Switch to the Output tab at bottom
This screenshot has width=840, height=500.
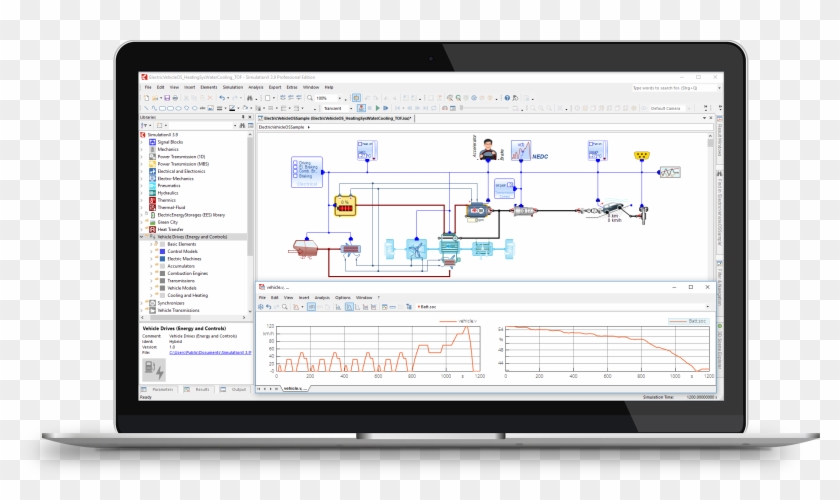[x=234, y=390]
